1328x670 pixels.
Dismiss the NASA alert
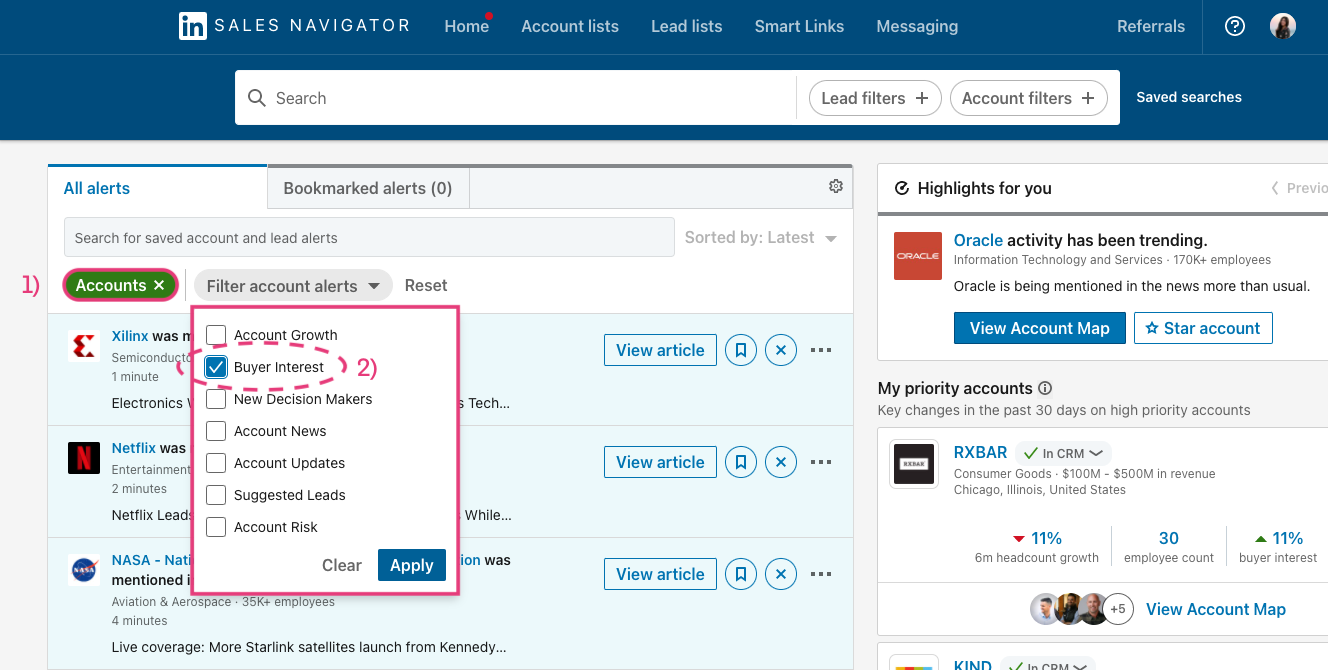pyautogui.click(x=781, y=574)
